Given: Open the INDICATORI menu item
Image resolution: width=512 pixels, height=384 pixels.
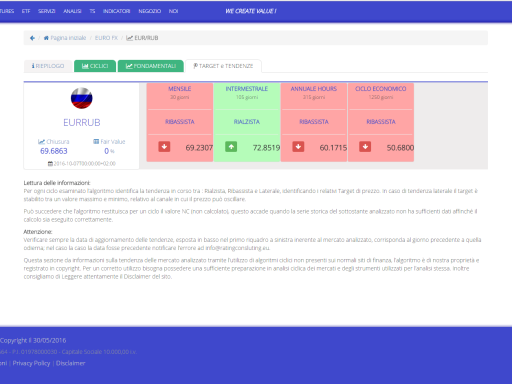Looking at the screenshot, I should point(116,11).
